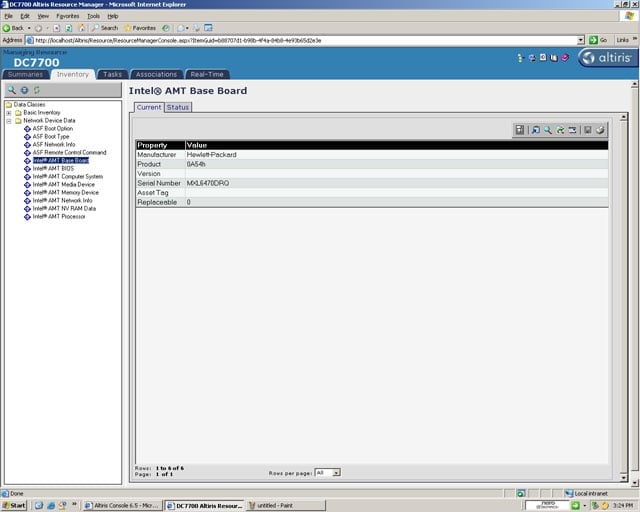Click the Go button beside address bar

598,40
